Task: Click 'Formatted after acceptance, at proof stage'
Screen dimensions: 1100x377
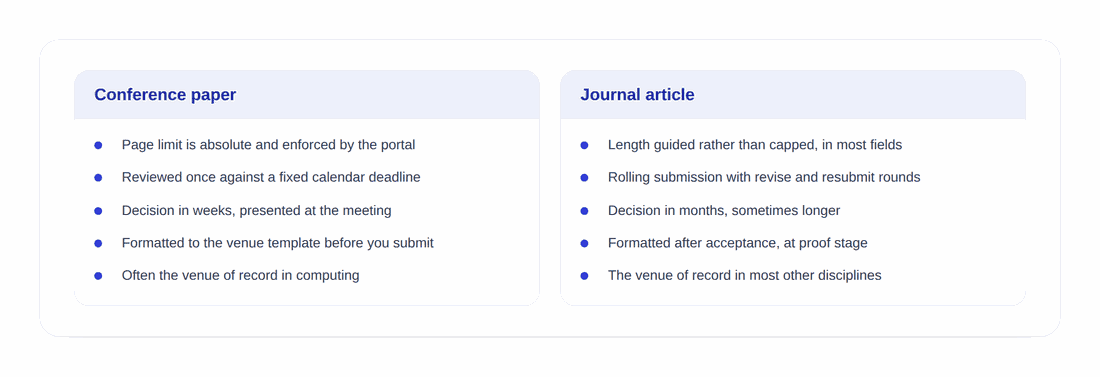Action: [737, 242]
